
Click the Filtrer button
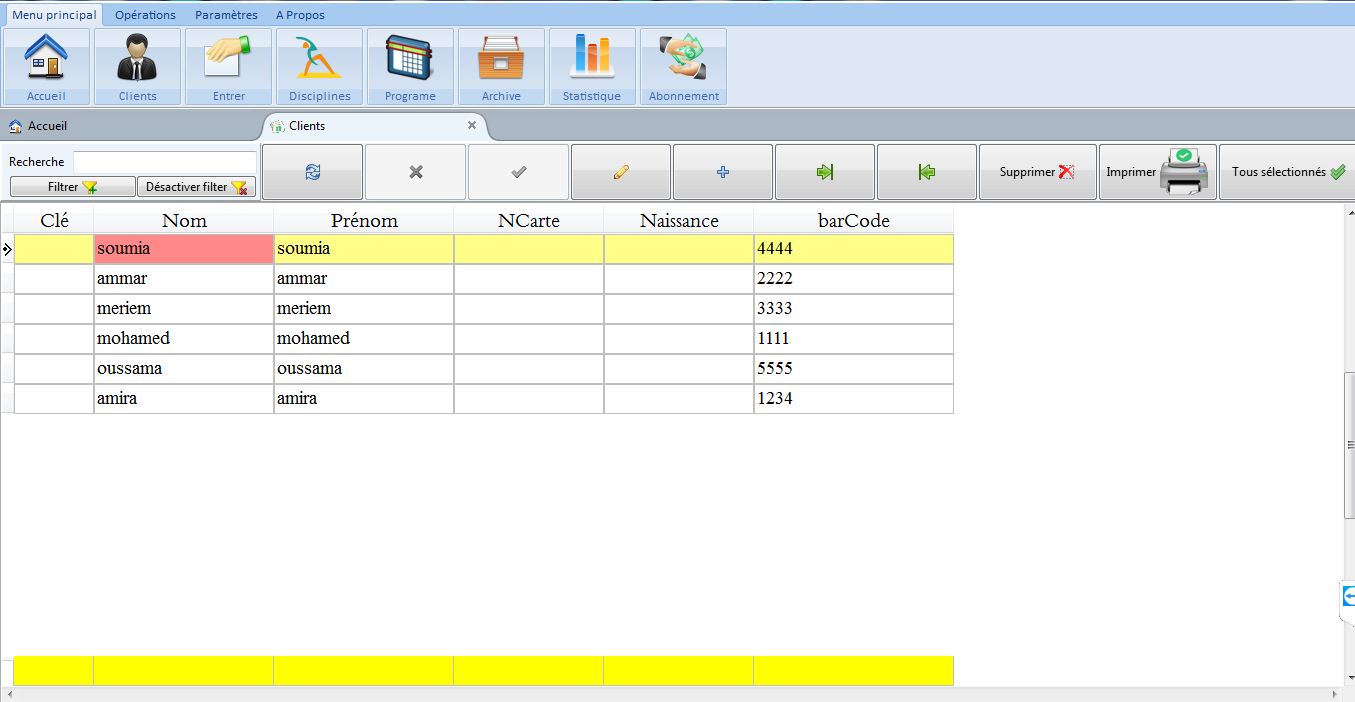73,187
